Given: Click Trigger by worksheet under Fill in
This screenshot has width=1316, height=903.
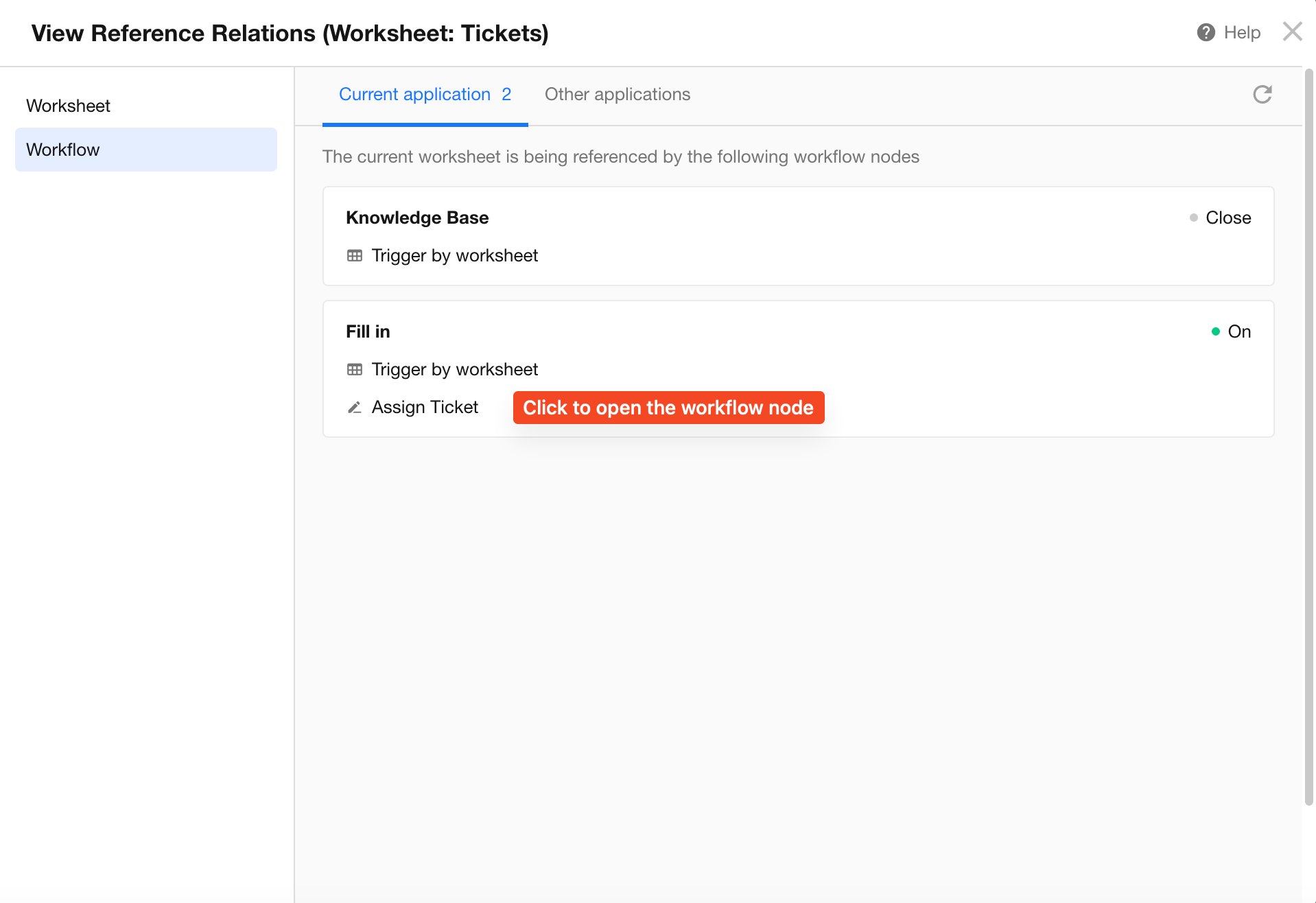Looking at the screenshot, I should (454, 370).
